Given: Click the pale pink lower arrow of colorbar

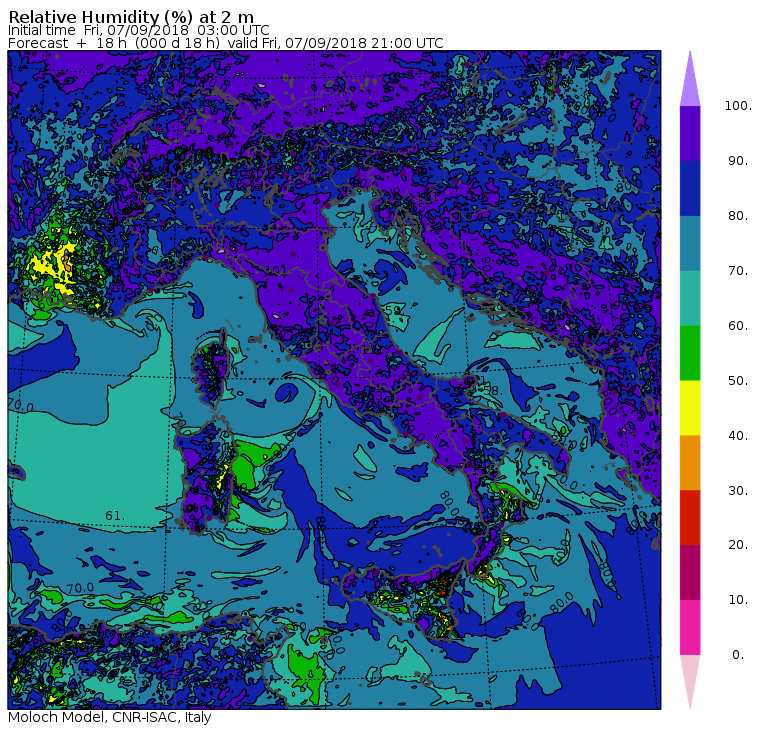Looking at the screenshot, I should (x=690, y=678).
